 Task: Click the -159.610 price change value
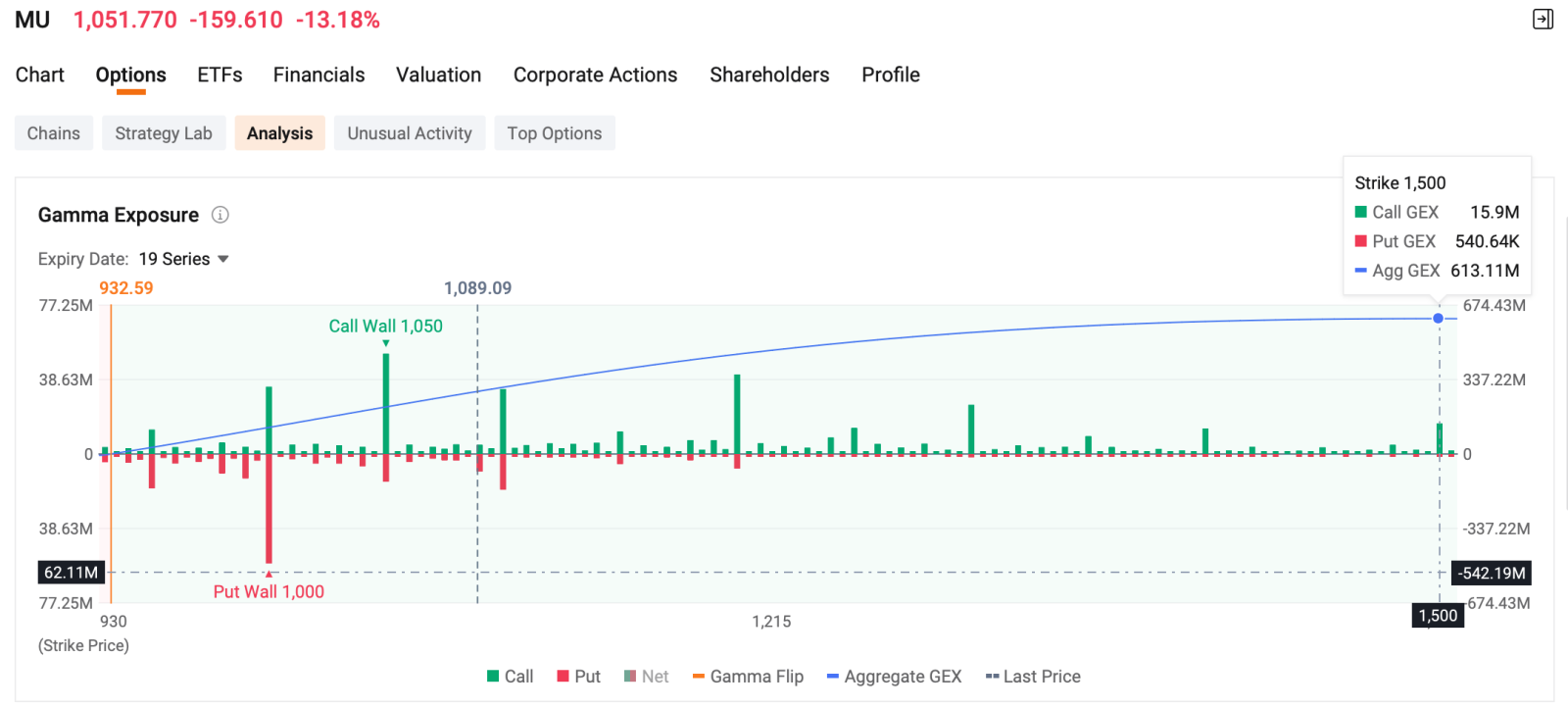click(x=236, y=20)
